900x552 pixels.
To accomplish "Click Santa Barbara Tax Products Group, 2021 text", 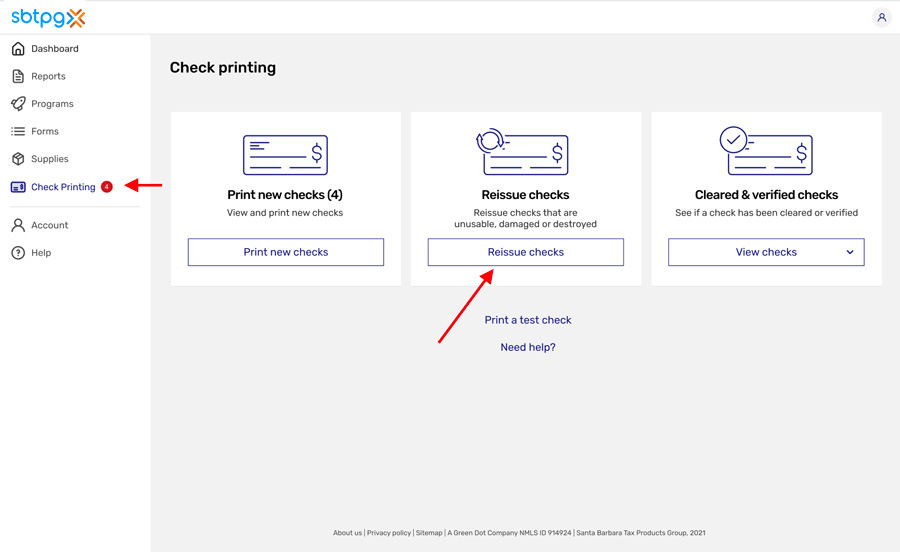I will tap(641, 532).
